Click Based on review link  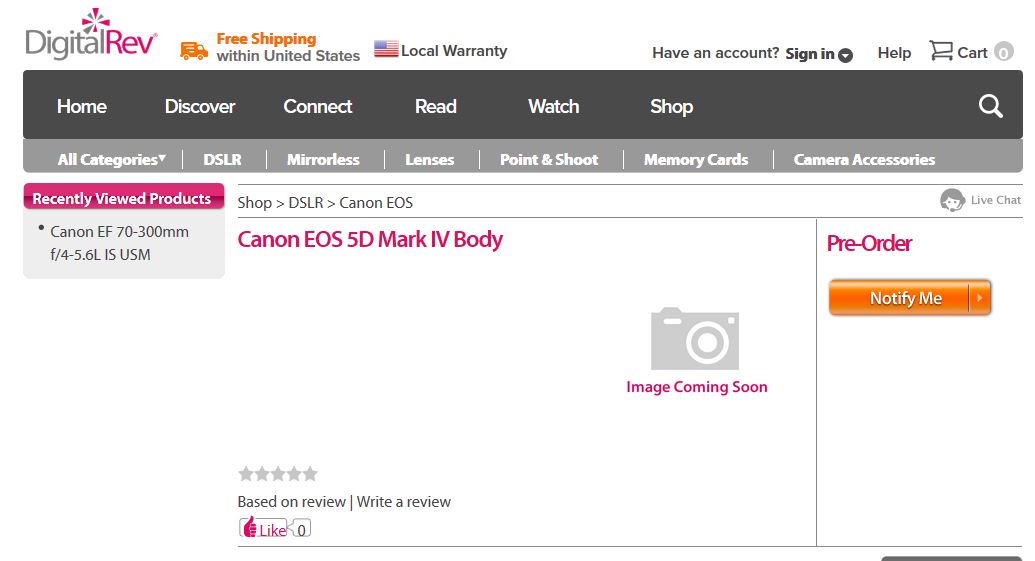pyautogui.click(x=292, y=502)
